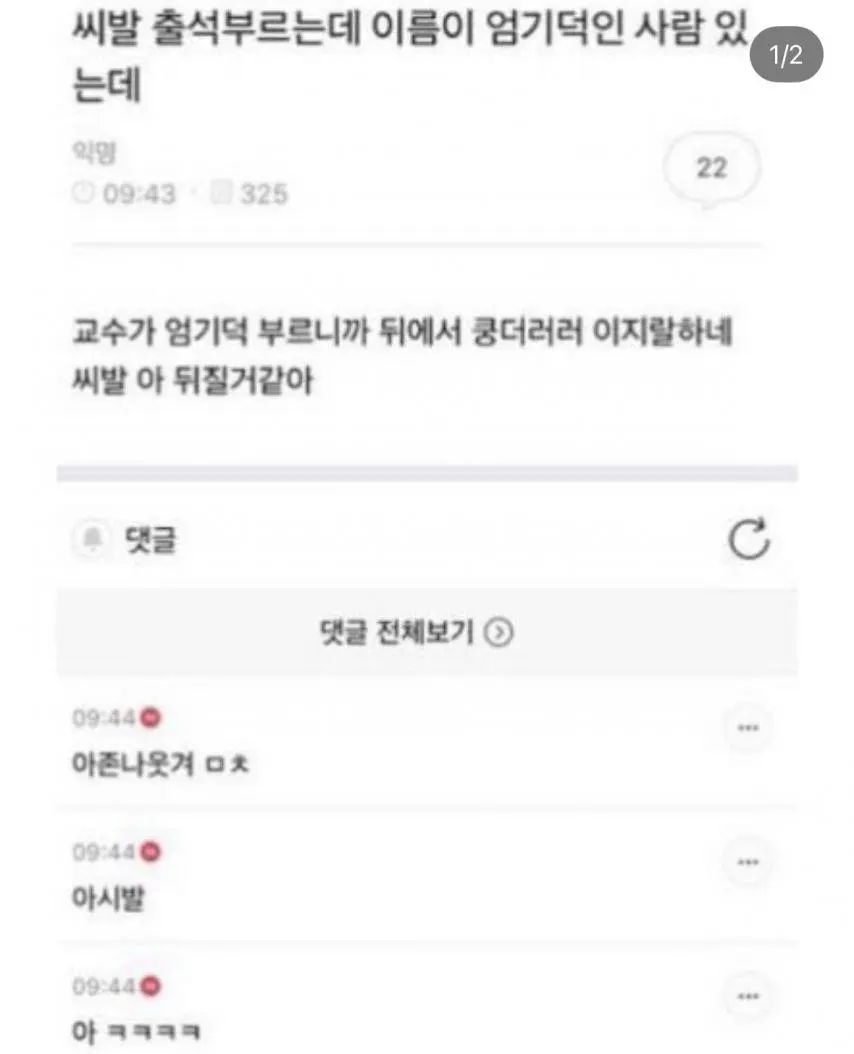Click the comment text 아시발
This screenshot has width=854, height=1054.
108,898
